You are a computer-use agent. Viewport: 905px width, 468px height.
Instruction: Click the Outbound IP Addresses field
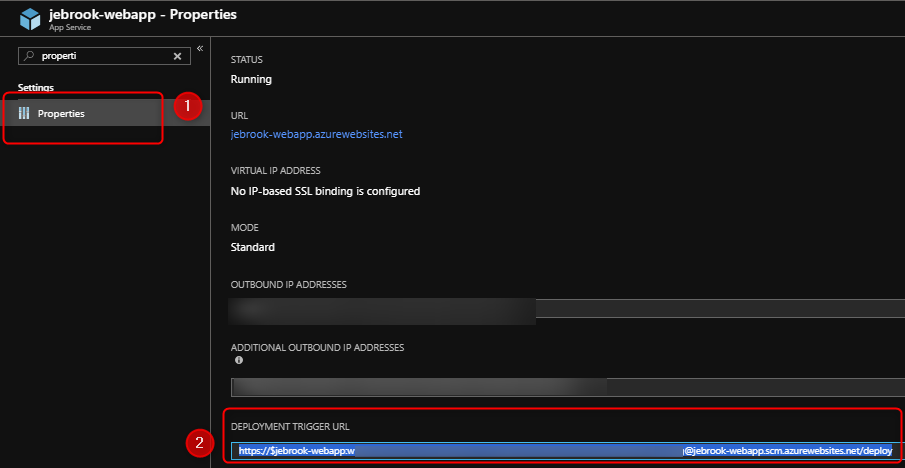[x=567, y=308]
